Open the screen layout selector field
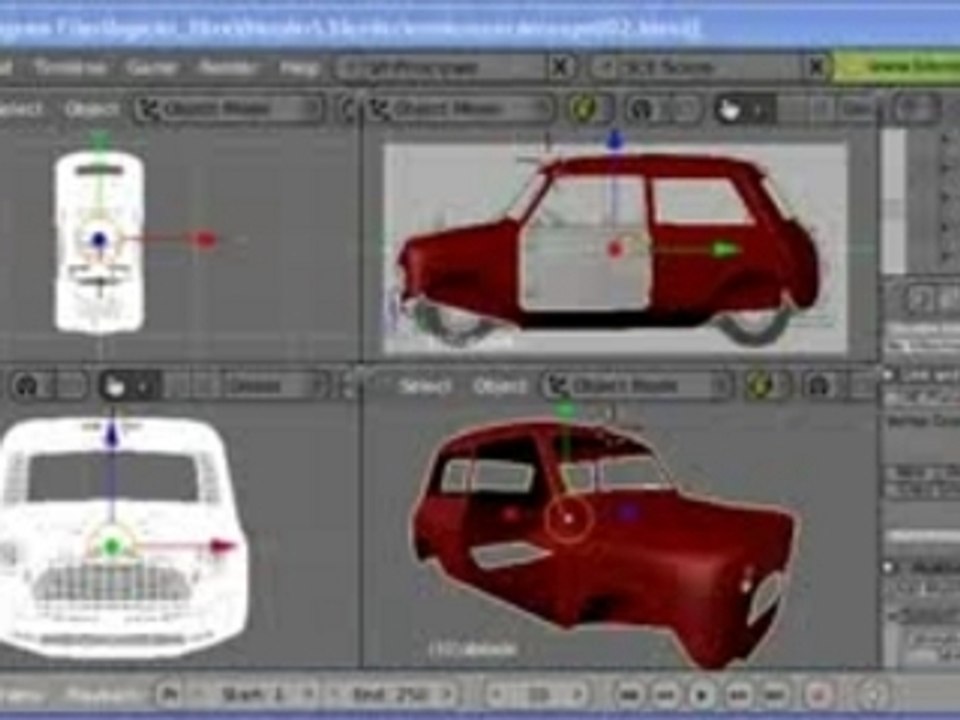 click(x=442, y=67)
